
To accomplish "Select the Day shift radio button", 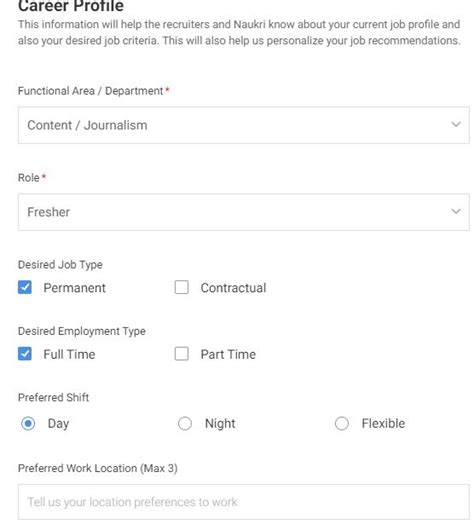I will click(x=28, y=423).
